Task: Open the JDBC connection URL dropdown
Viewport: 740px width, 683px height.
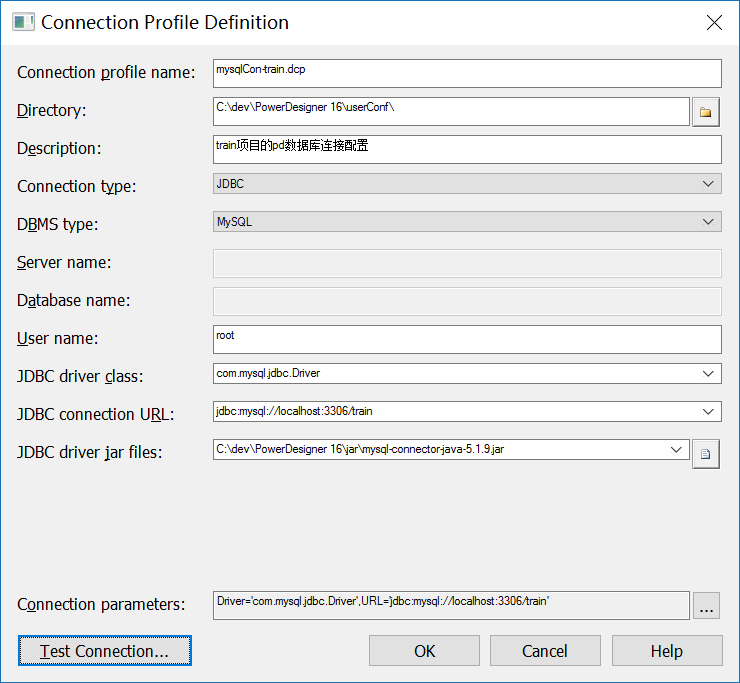Action: click(x=709, y=411)
